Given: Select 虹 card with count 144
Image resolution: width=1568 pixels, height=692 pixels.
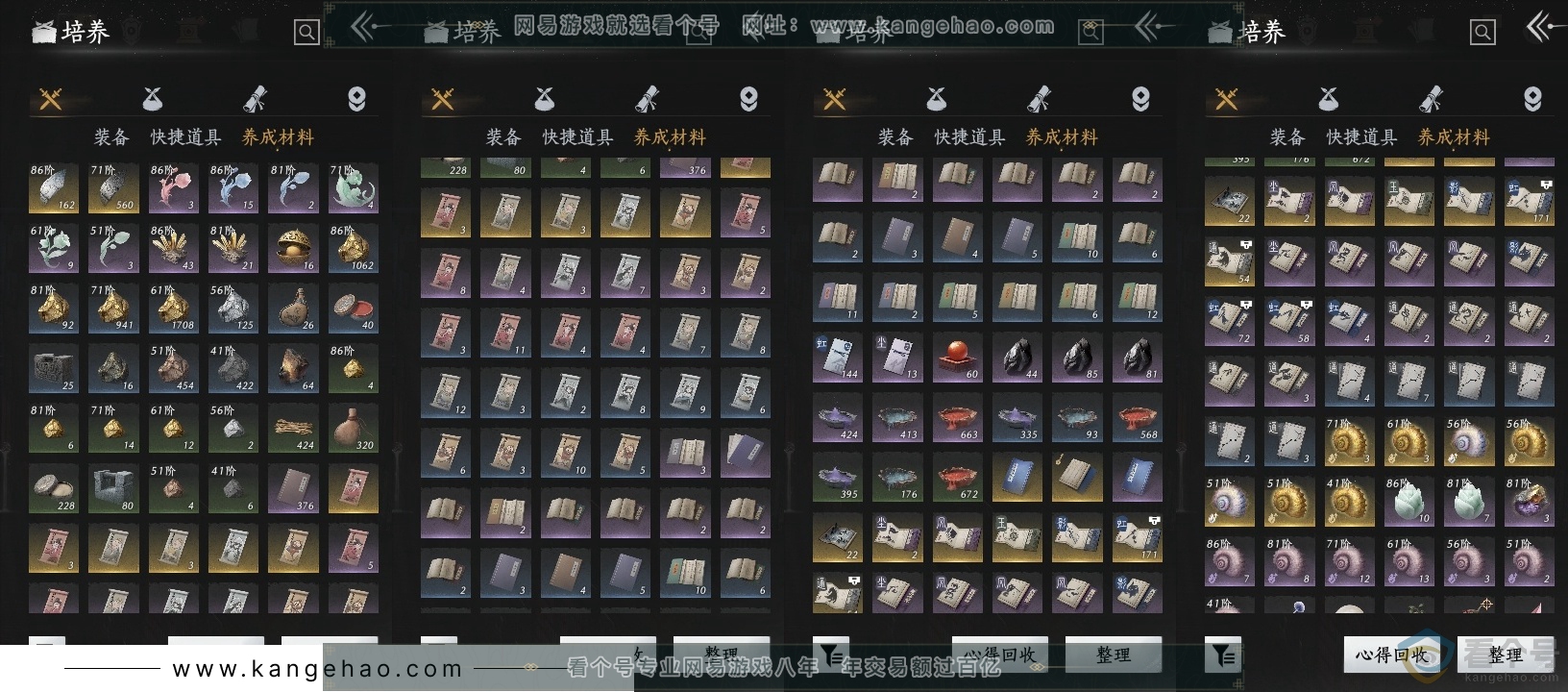Looking at the screenshot, I should pos(838,358).
